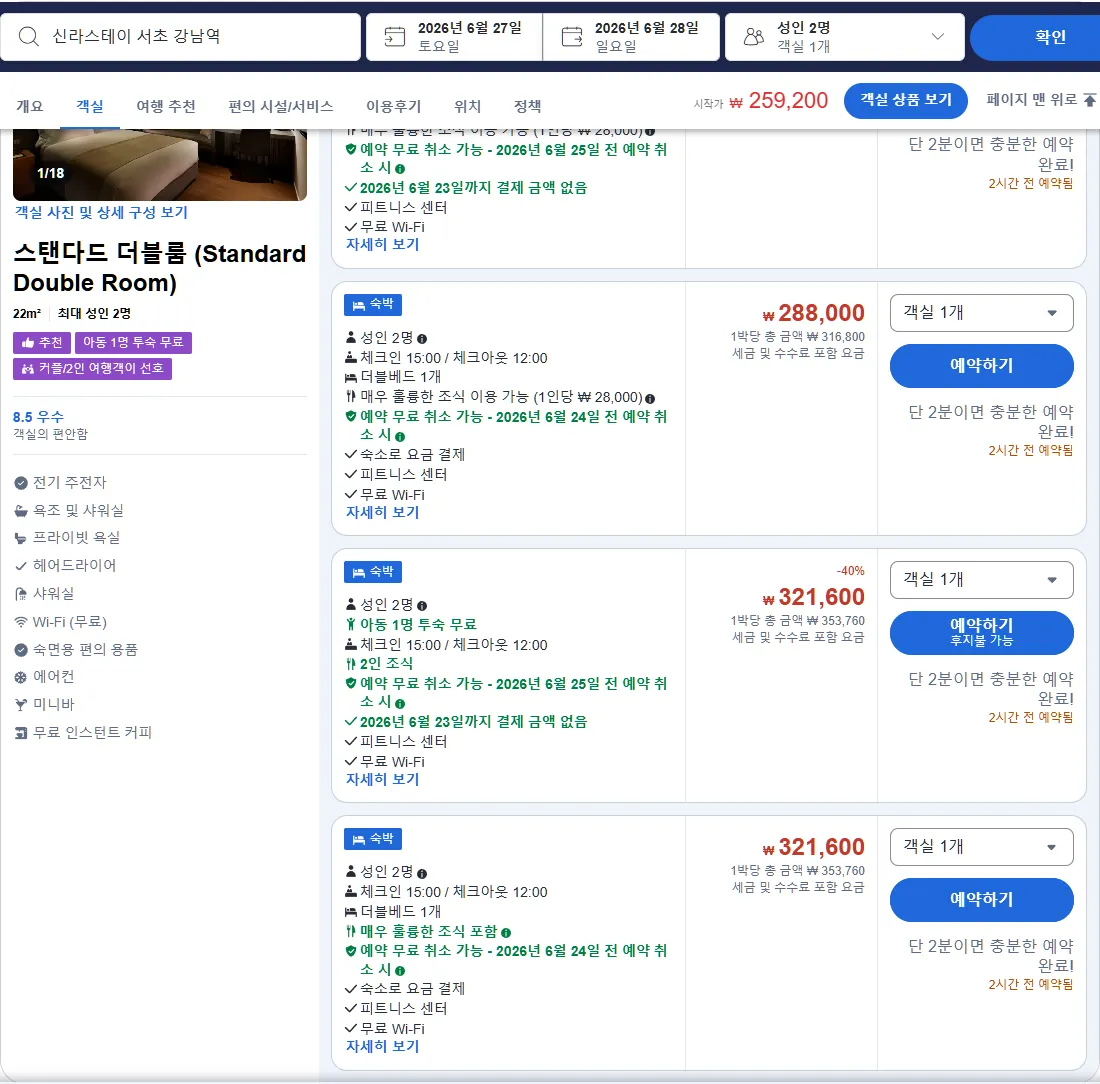Click the thumbs-up 추천 badge
The height and width of the screenshot is (1084, 1100).
coord(41,342)
